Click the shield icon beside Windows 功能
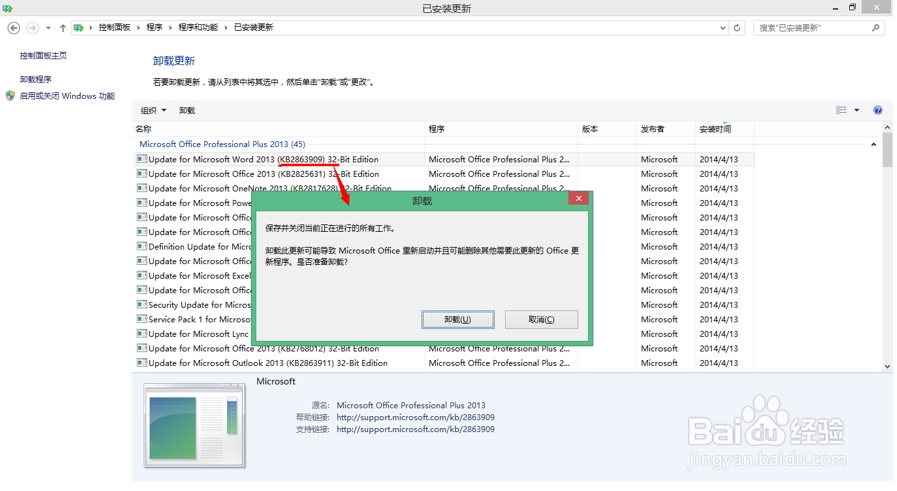 tap(10, 96)
